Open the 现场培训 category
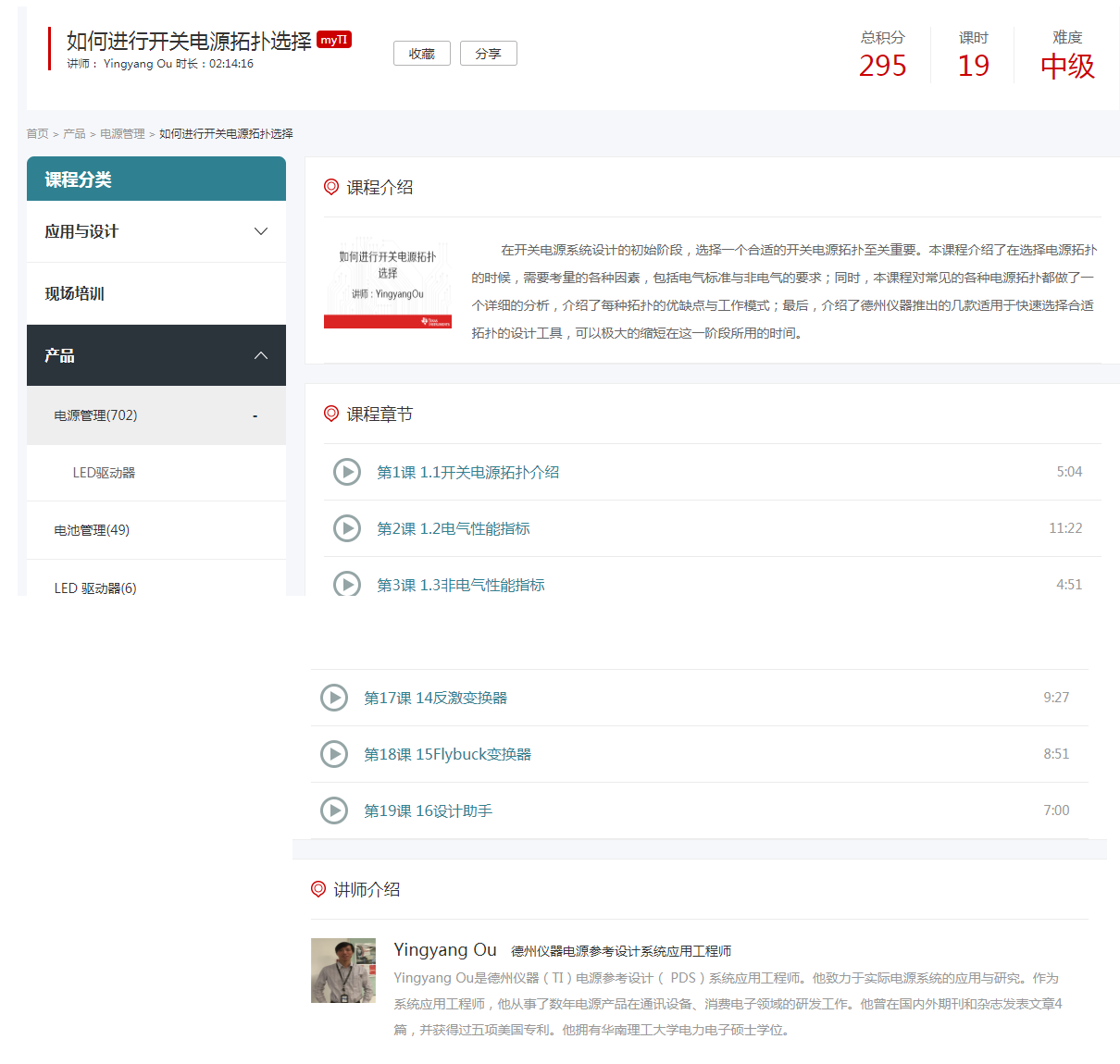 [156, 293]
